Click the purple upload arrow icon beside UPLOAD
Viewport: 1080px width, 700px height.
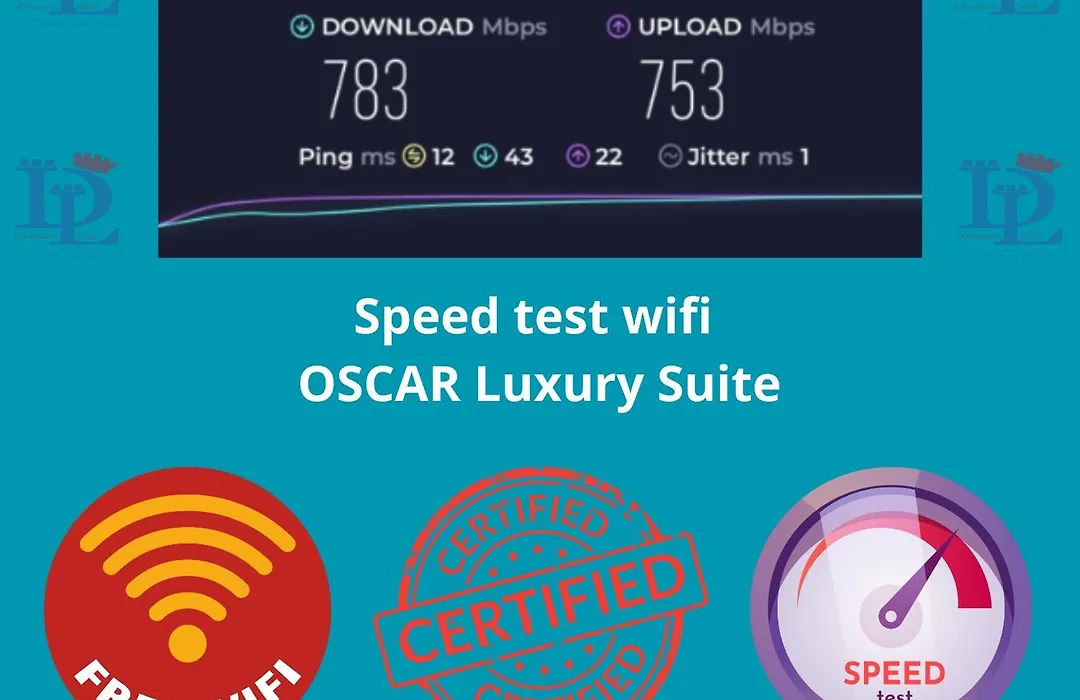tap(618, 27)
